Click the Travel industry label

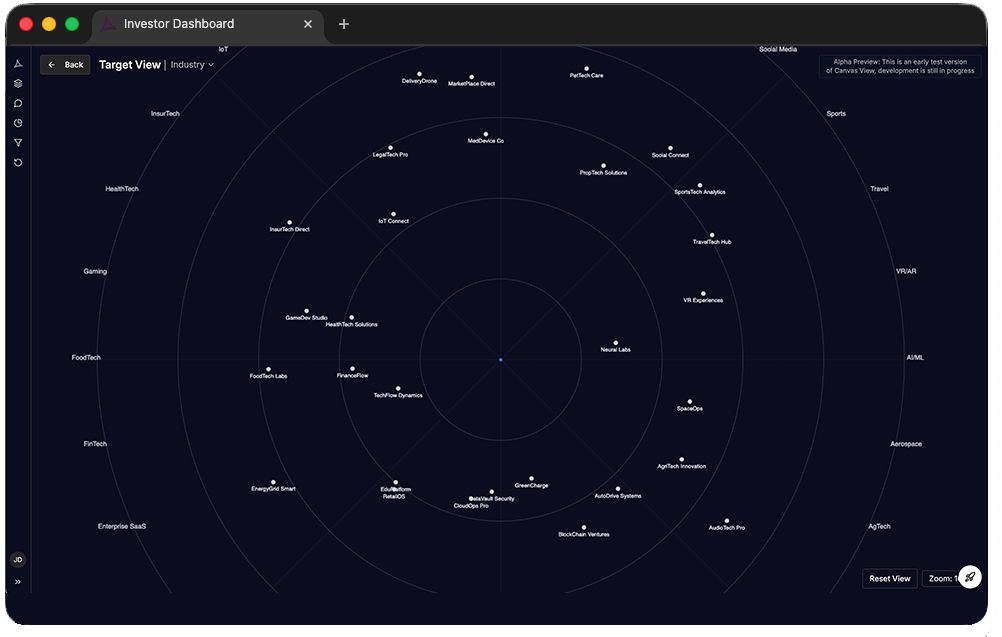(879, 189)
